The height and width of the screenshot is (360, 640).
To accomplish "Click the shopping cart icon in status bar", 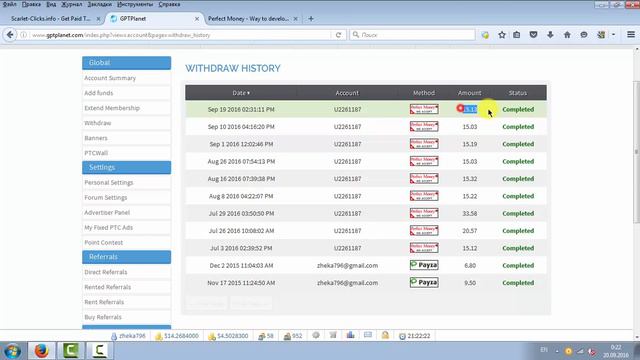I will tap(333, 336).
